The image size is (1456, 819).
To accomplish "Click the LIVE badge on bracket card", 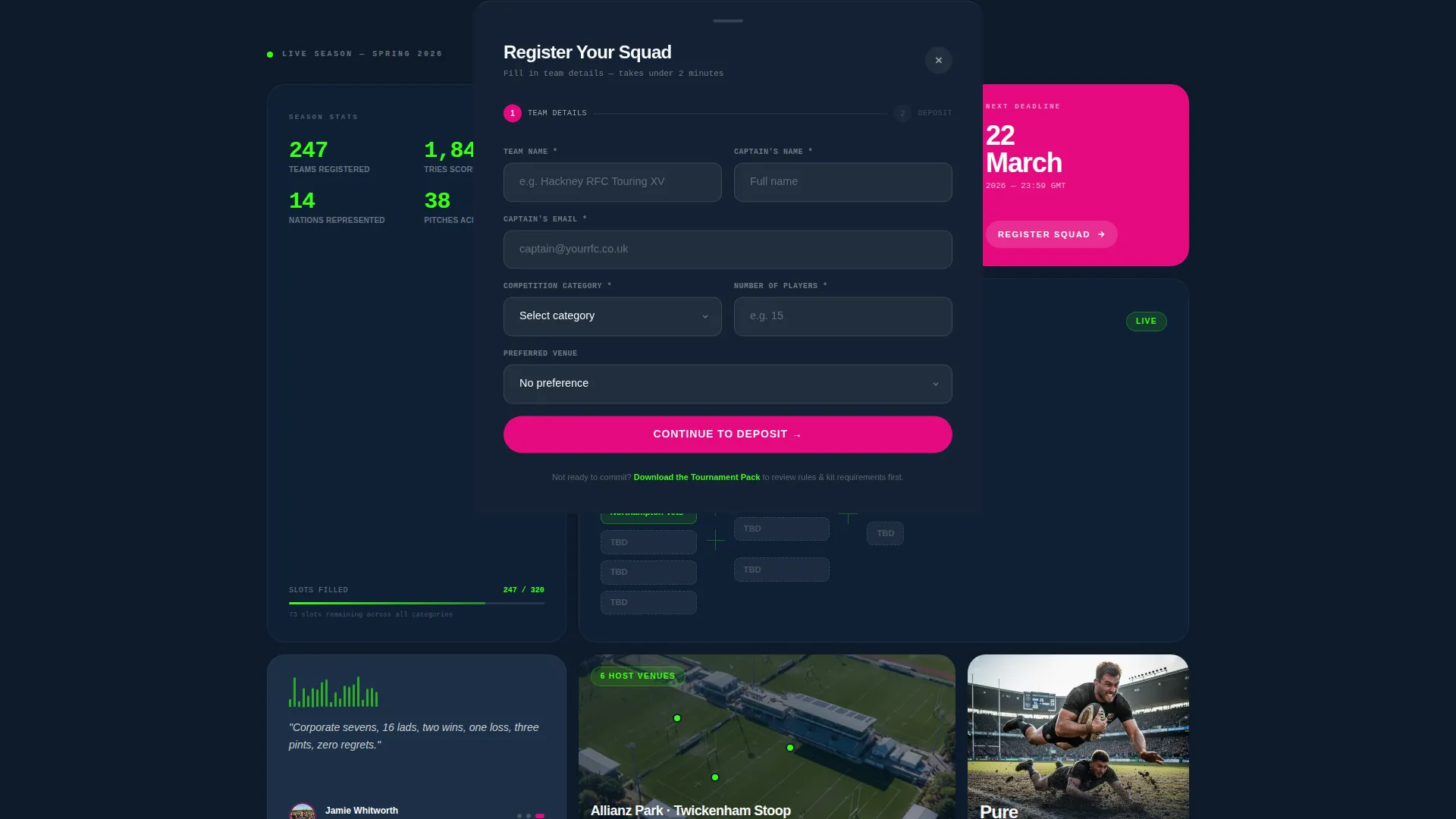I will point(1146,322).
